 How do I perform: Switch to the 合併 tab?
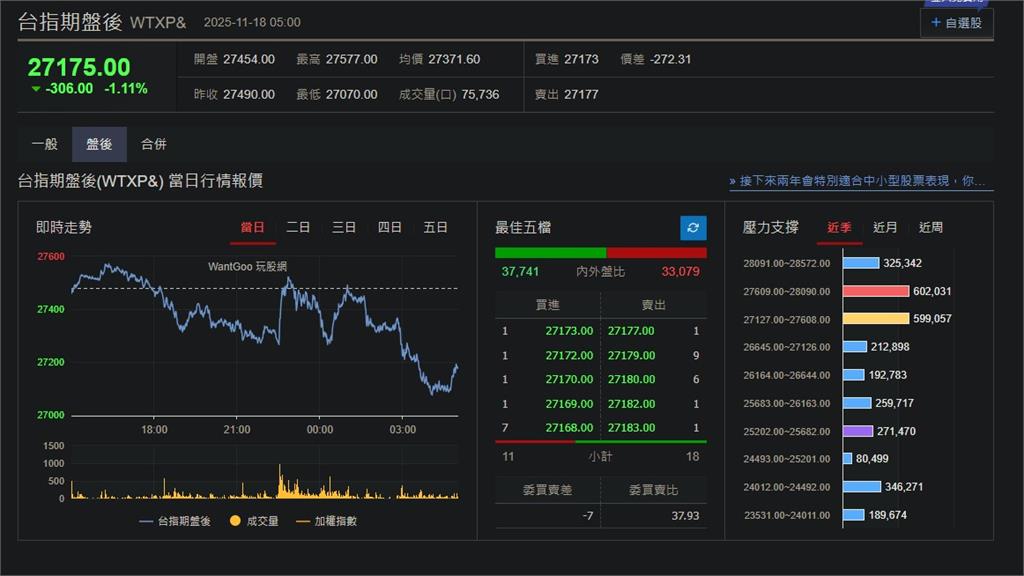pyautogui.click(x=153, y=143)
